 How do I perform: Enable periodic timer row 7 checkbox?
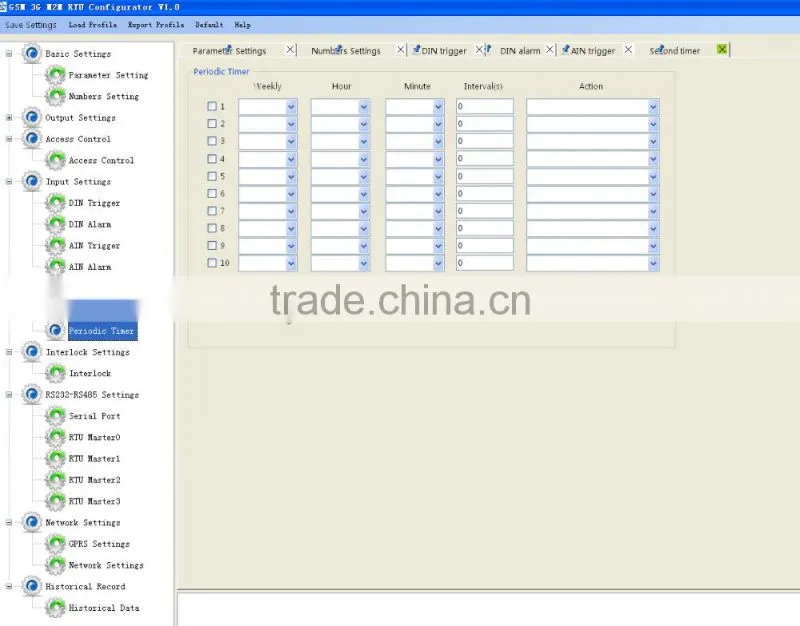pyautogui.click(x=212, y=211)
